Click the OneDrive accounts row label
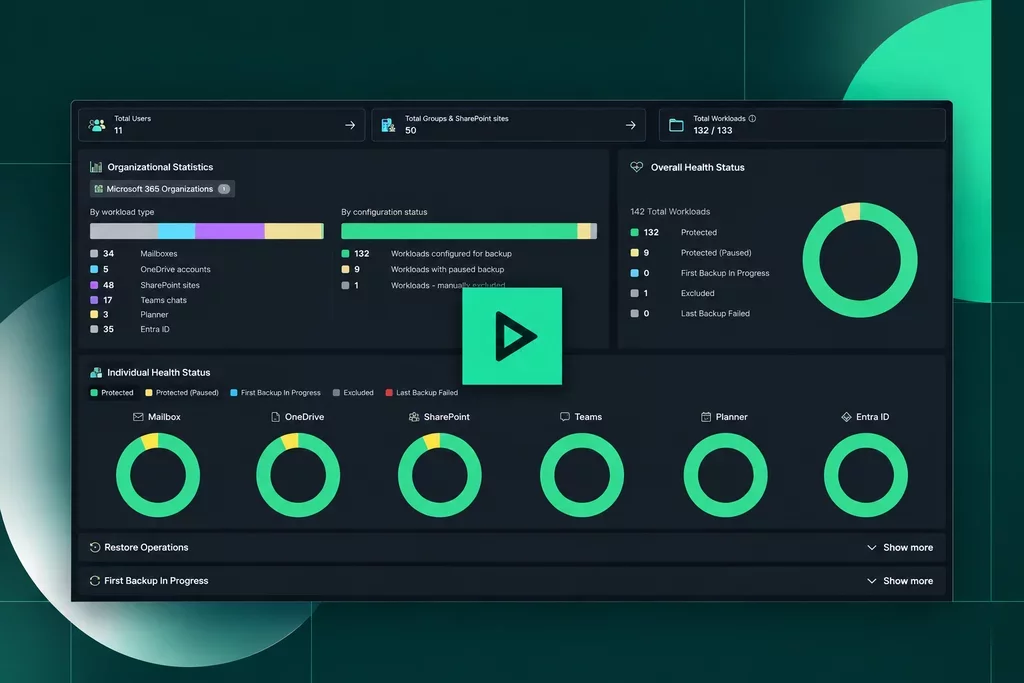 tap(175, 269)
